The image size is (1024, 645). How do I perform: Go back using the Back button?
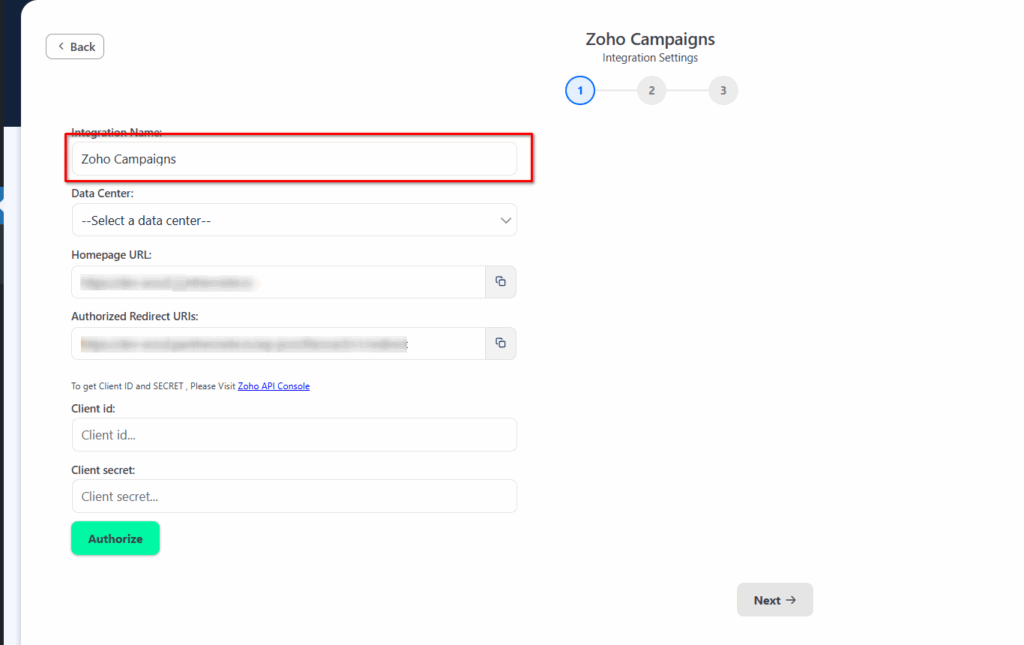75,47
